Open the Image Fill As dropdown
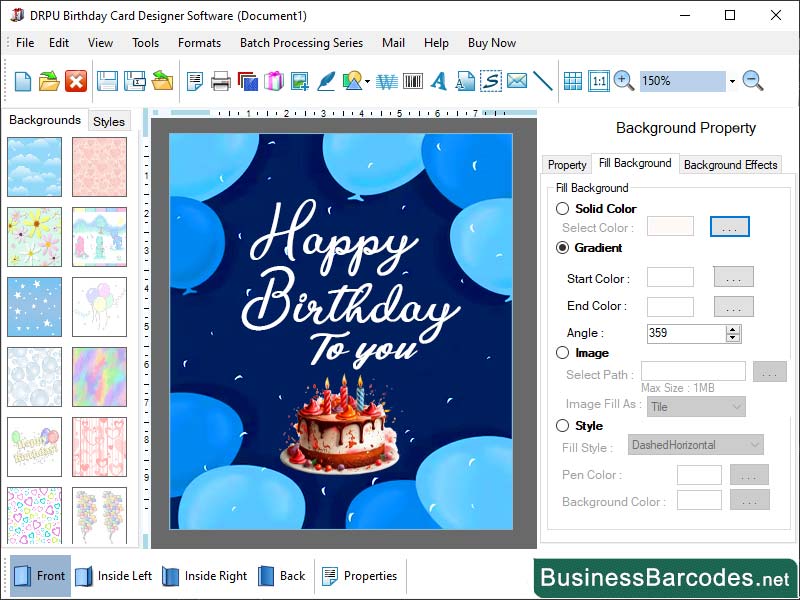 coord(696,406)
